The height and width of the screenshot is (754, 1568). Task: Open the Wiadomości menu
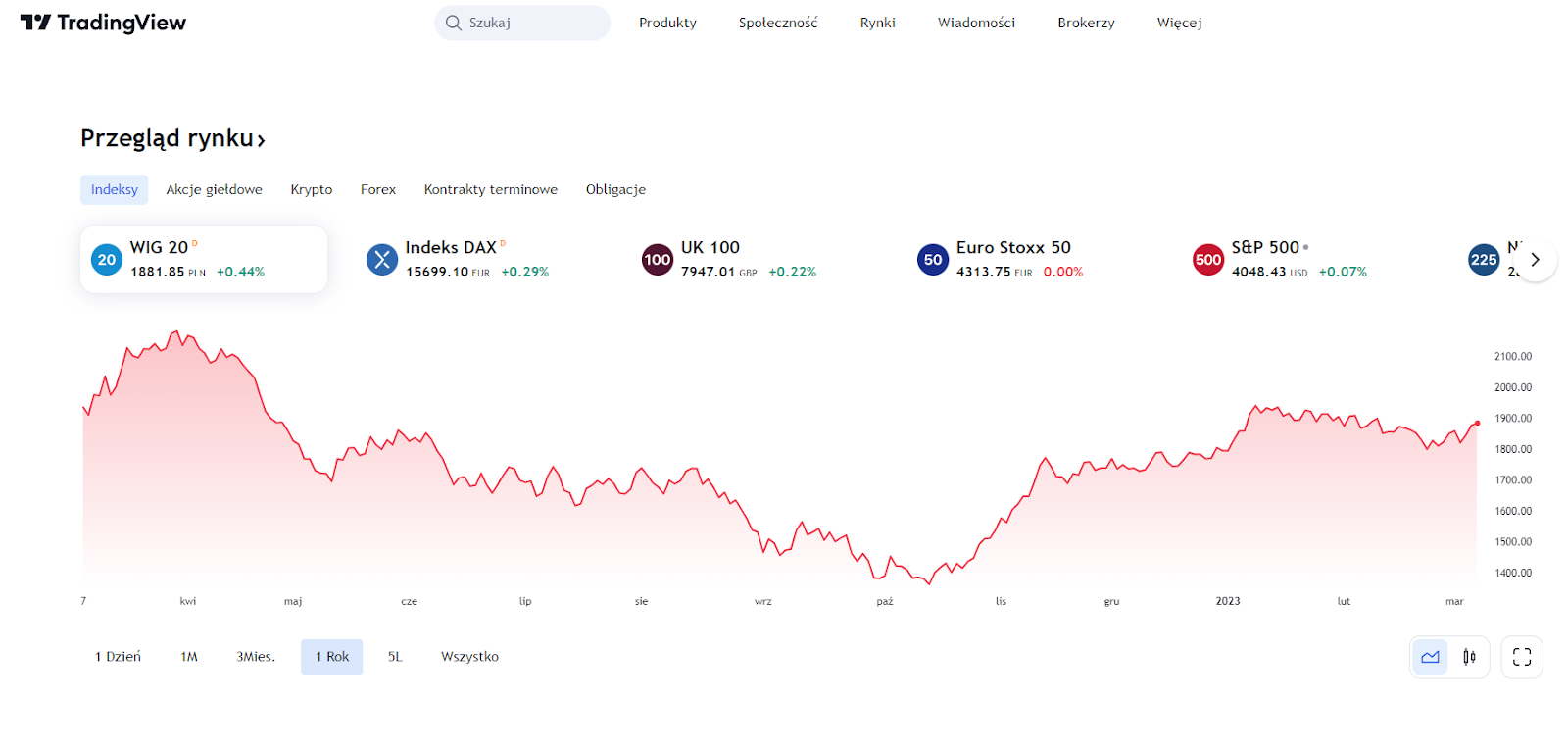tap(976, 23)
